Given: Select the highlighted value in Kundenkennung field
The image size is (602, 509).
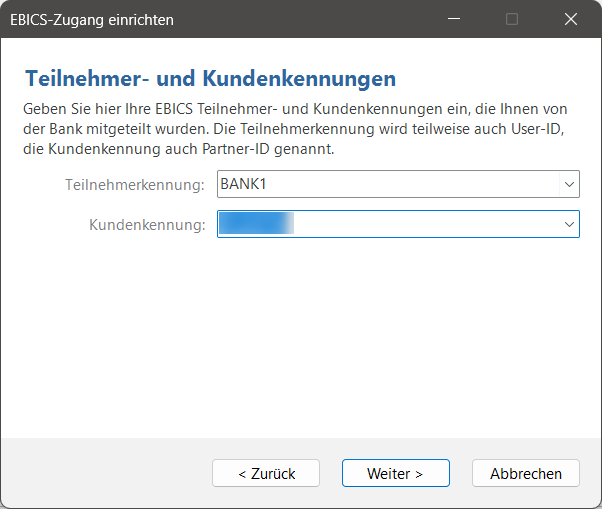Looking at the screenshot, I should [x=255, y=224].
